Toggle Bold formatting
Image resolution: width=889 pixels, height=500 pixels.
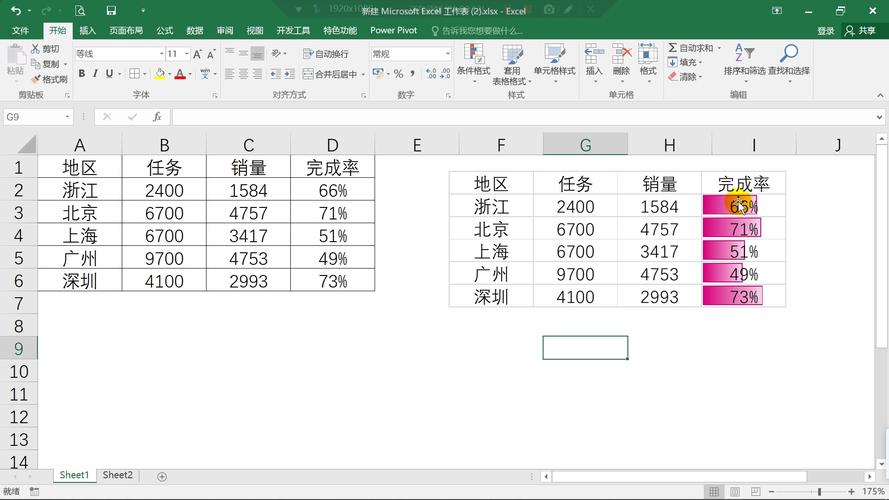82,74
